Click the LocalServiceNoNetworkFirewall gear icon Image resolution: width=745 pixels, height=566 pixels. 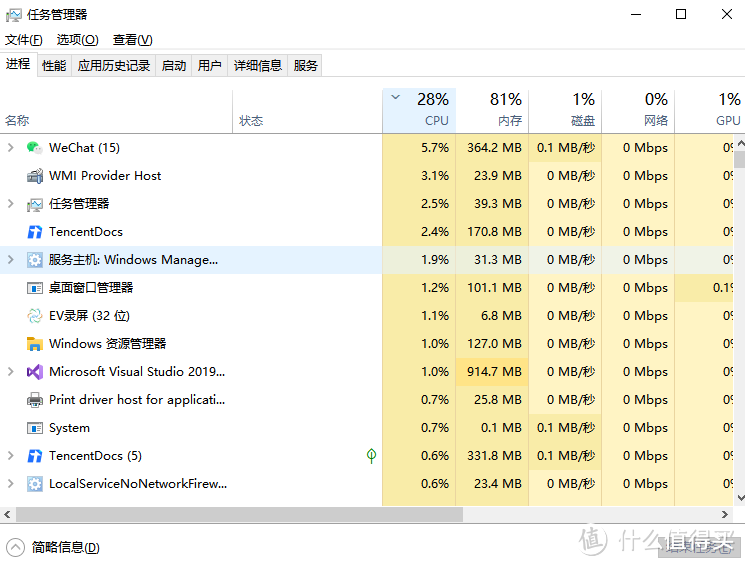click(35, 484)
